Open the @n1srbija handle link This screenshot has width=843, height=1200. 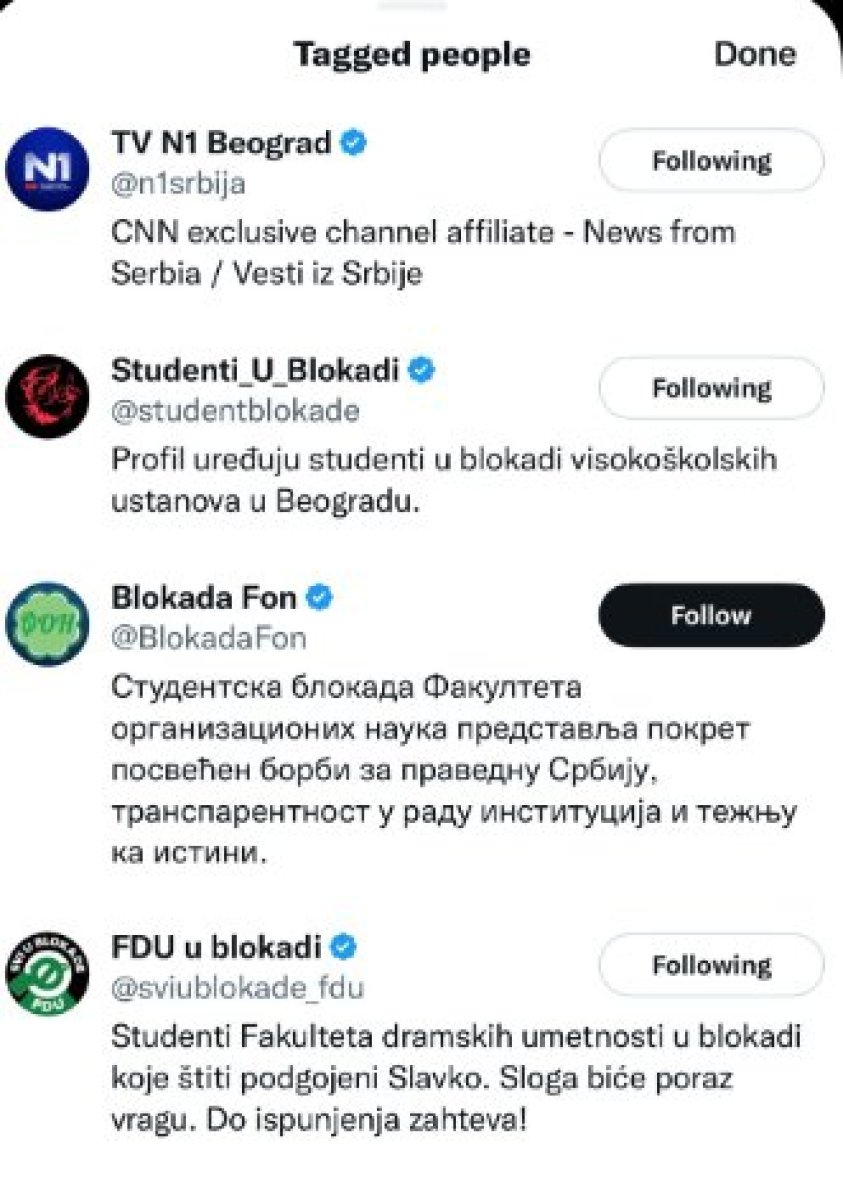tap(177, 184)
